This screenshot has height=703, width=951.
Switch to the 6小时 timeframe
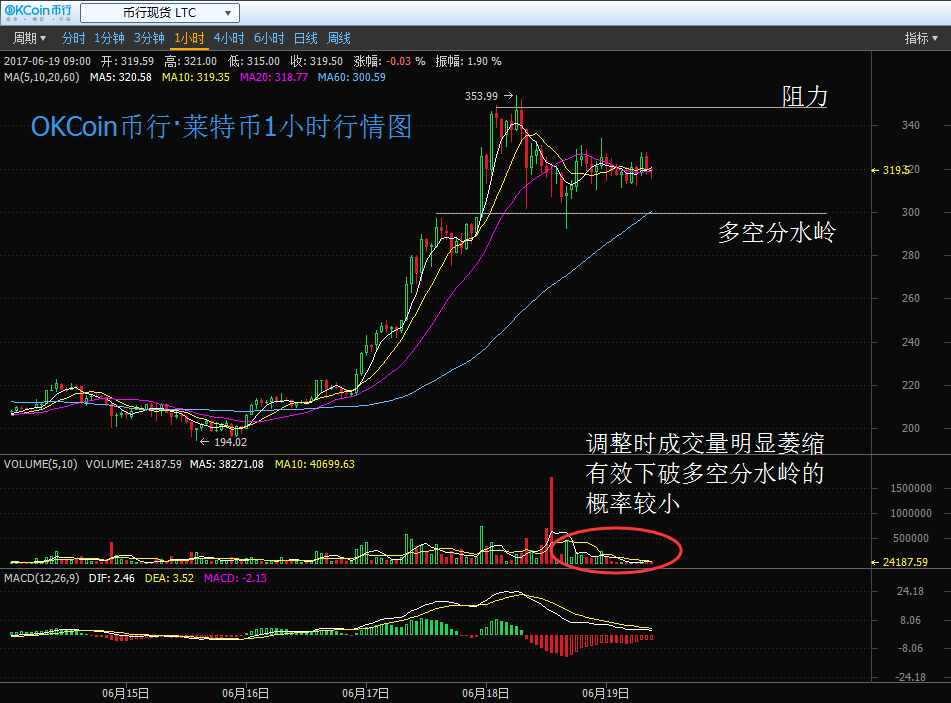click(x=269, y=38)
